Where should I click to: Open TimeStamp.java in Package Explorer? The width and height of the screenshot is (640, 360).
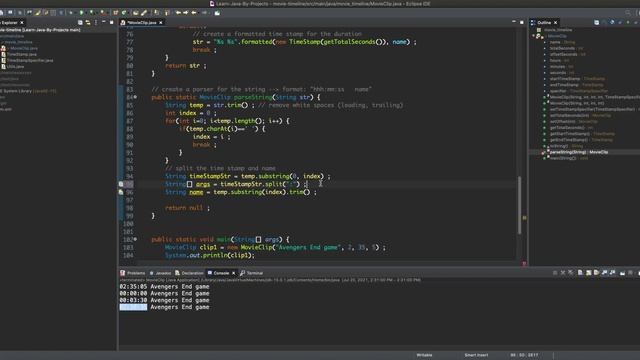point(19,54)
